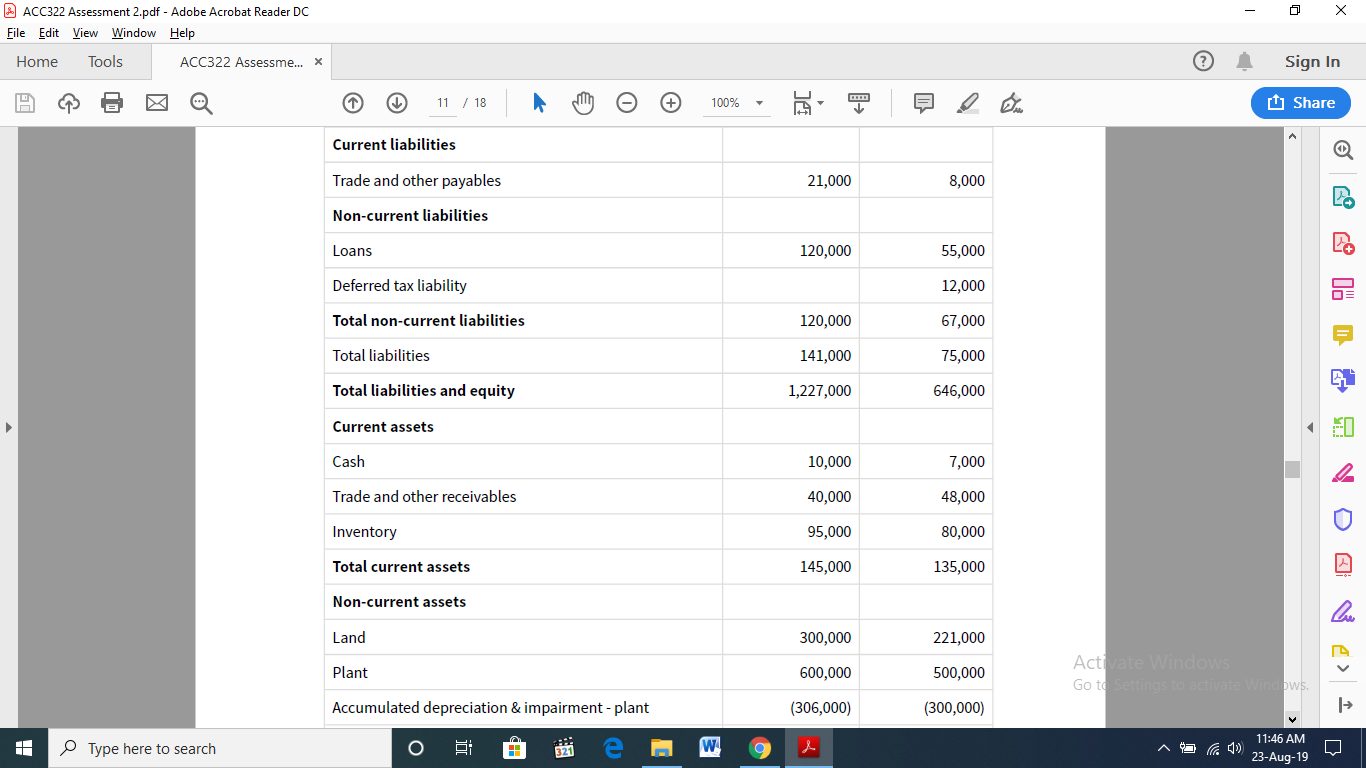Activate the Hand tool
The width and height of the screenshot is (1366, 768).
point(583,102)
